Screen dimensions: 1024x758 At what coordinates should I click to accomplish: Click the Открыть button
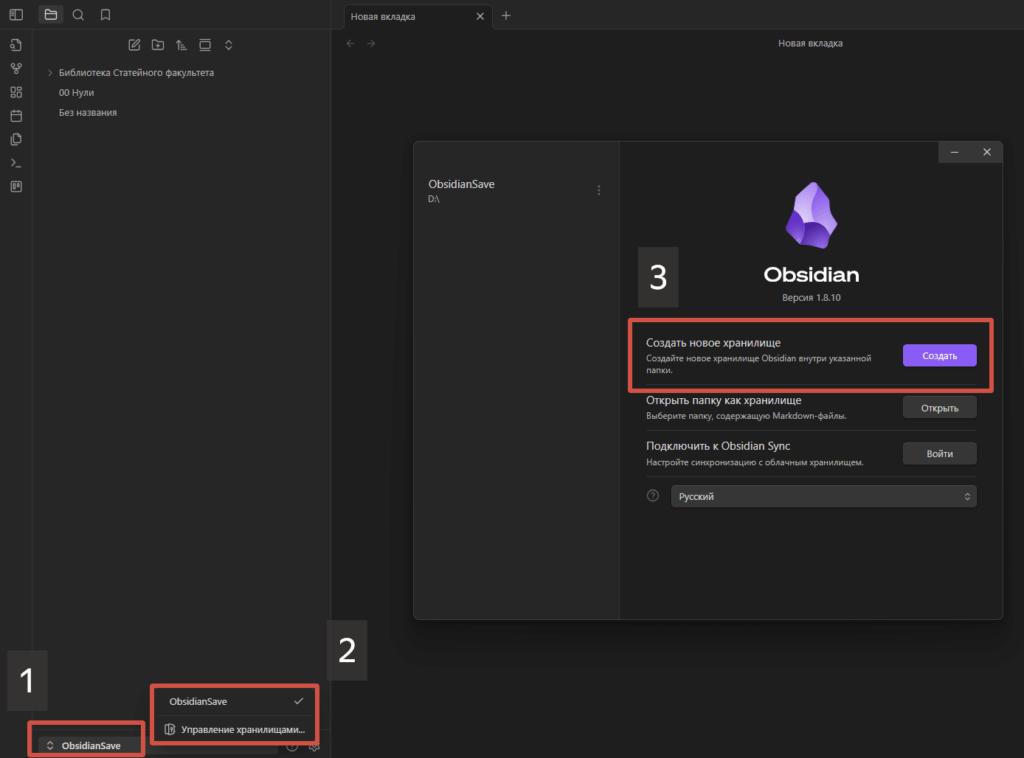pyautogui.click(x=939, y=408)
